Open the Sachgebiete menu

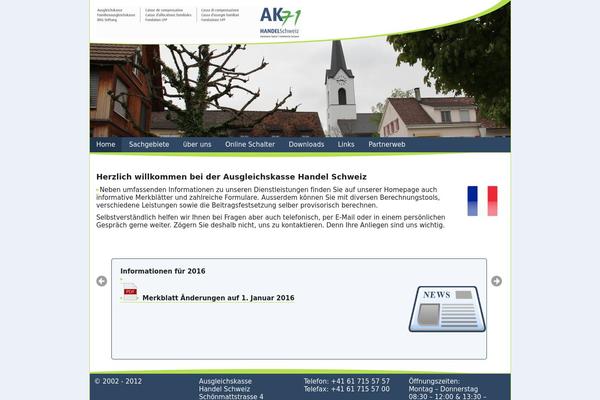(x=149, y=144)
